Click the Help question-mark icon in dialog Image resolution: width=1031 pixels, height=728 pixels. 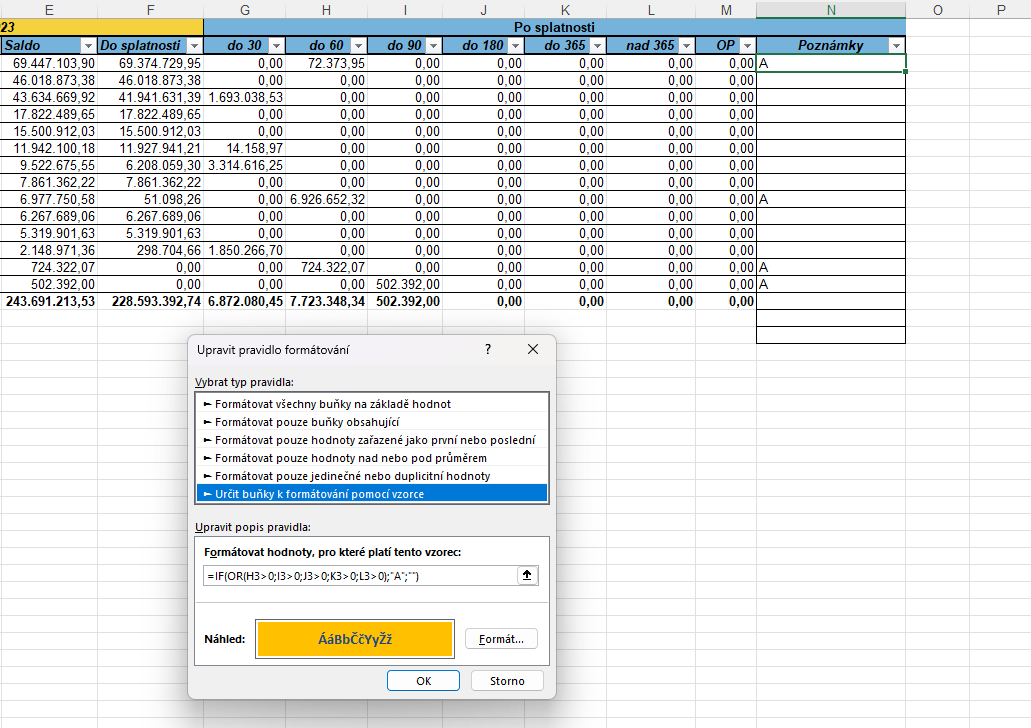pos(487,349)
